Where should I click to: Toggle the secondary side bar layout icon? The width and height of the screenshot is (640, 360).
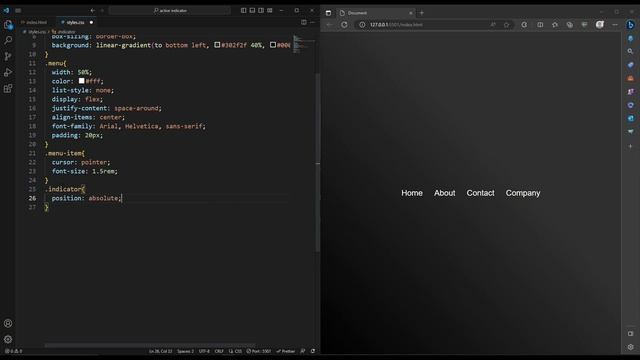[x=261, y=11]
